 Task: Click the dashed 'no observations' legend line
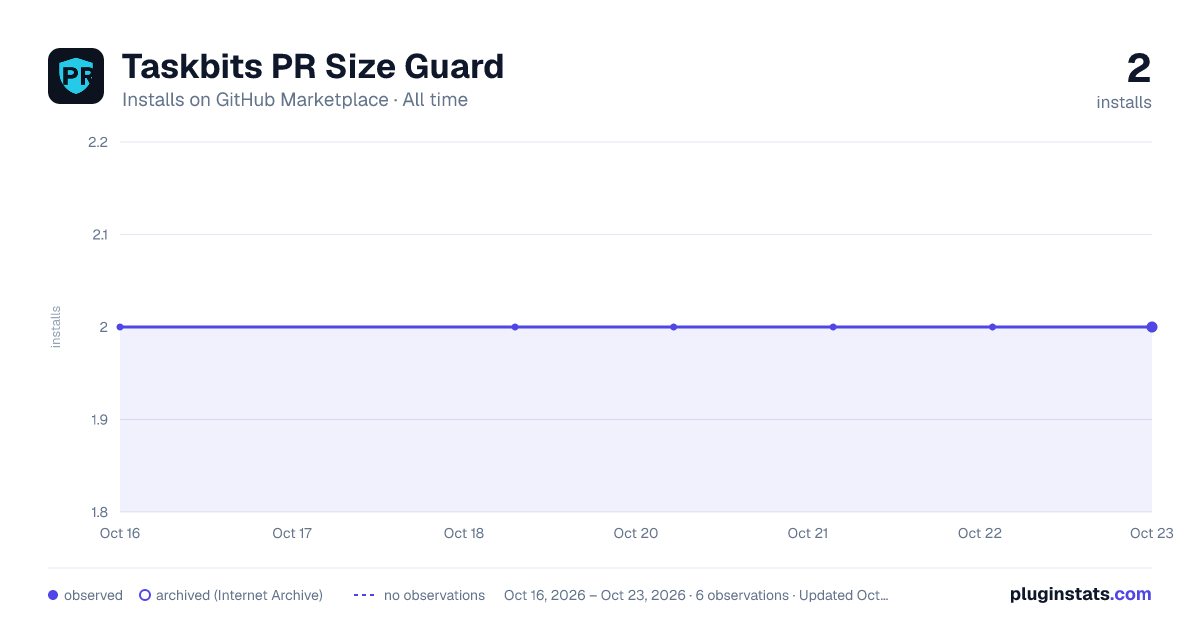364,595
